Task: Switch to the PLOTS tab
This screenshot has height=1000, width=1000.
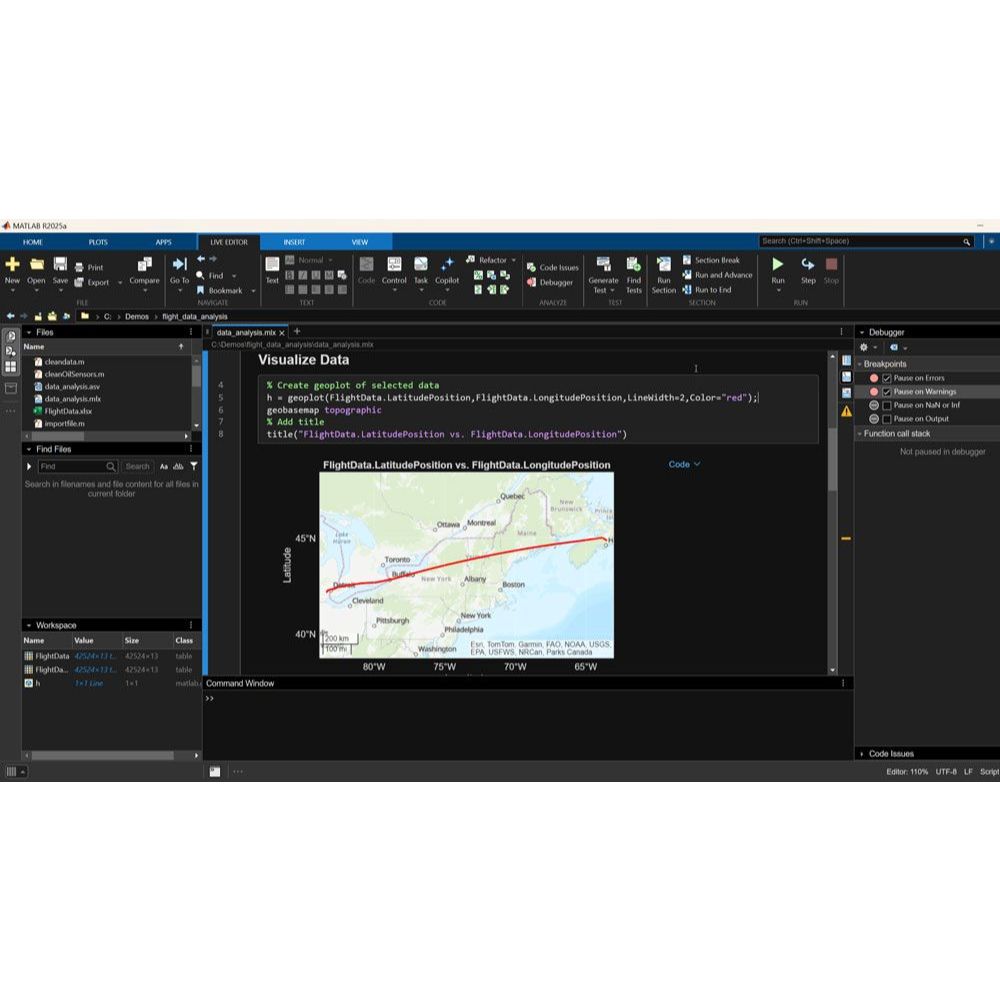Action: (98, 242)
